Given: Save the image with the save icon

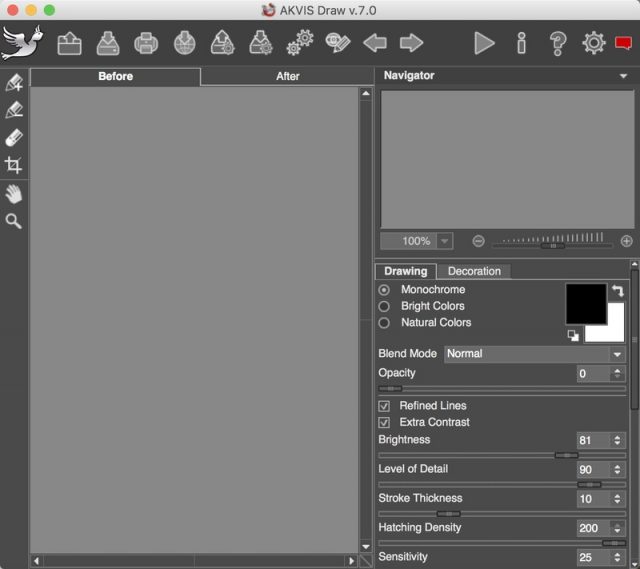Looking at the screenshot, I should 108,43.
